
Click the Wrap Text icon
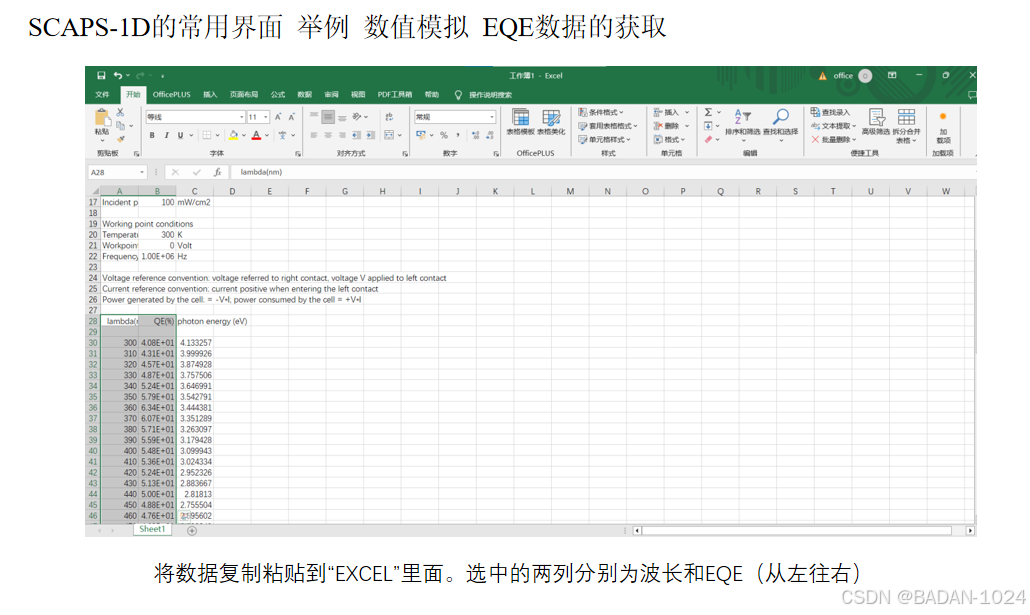click(389, 117)
